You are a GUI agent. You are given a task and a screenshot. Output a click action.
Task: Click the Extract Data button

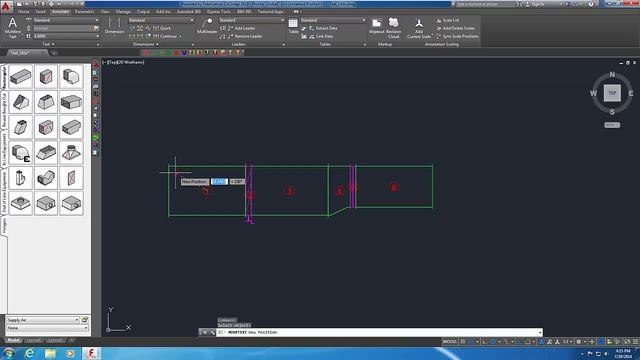(323, 28)
